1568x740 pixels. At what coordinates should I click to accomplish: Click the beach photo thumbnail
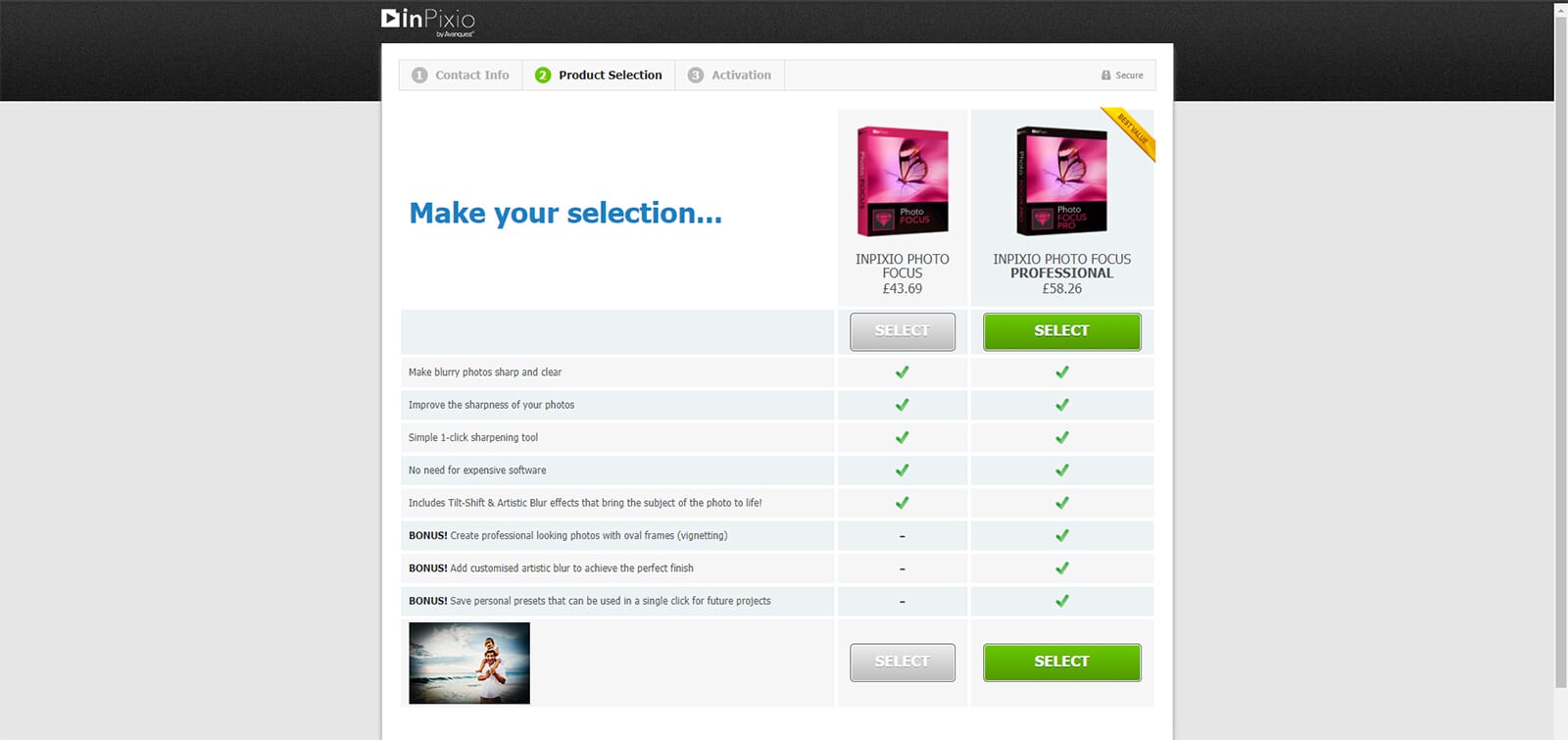(x=469, y=664)
